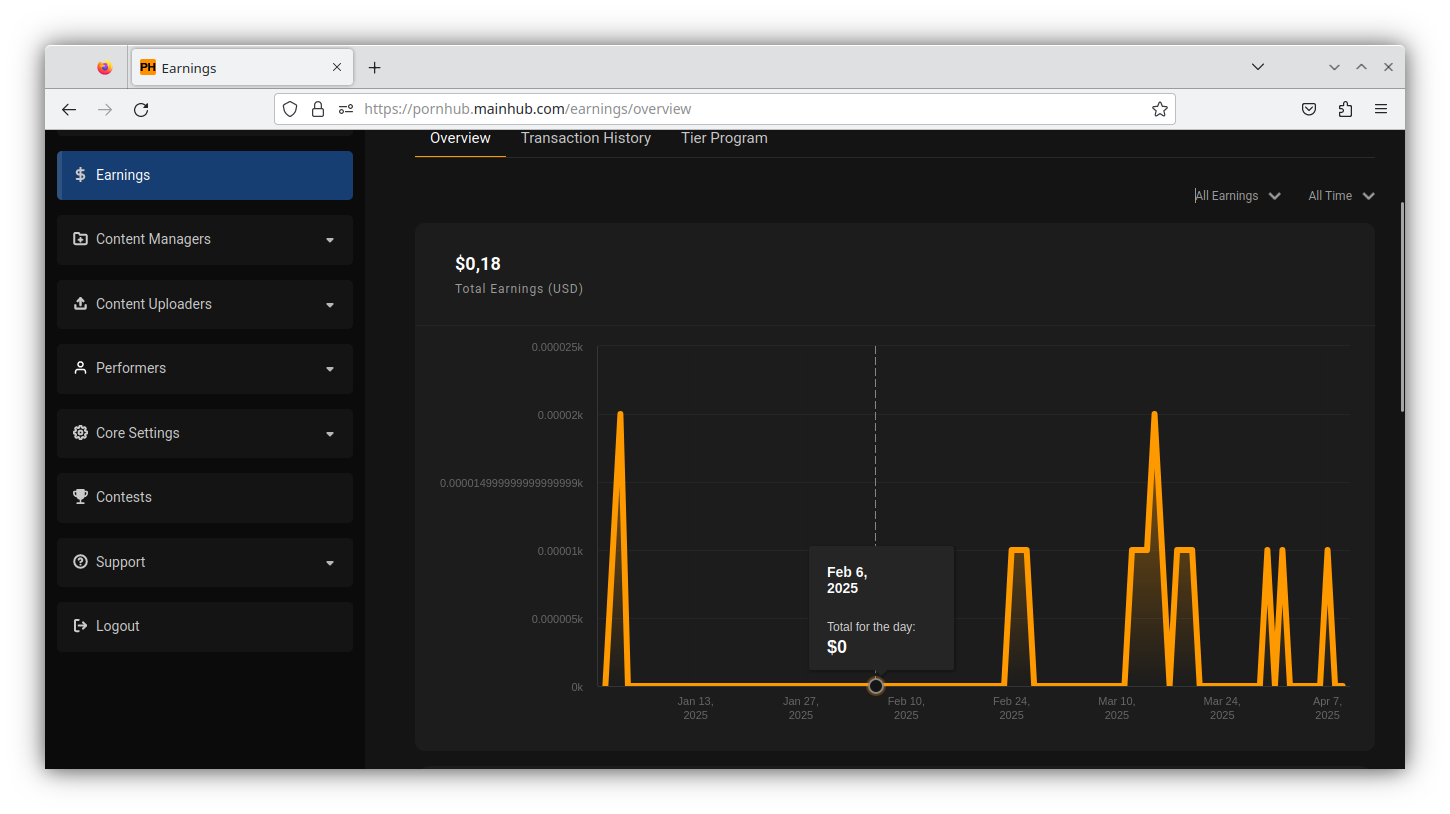1450x814 pixels.
Task: Click the Content Uploaders upload icon
Action: 80,304
